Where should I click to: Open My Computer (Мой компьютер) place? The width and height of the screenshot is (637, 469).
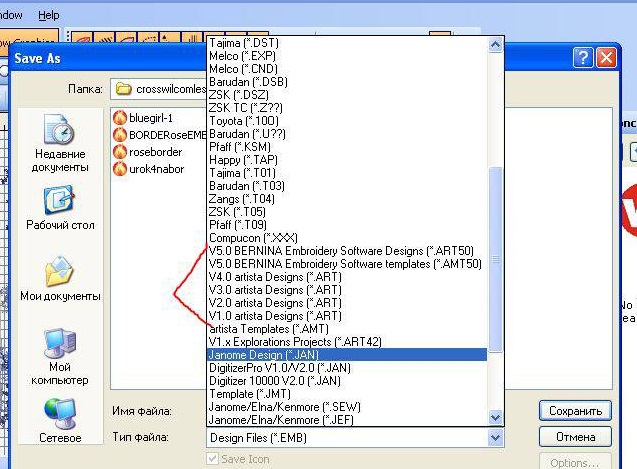[x=60, y=356]
